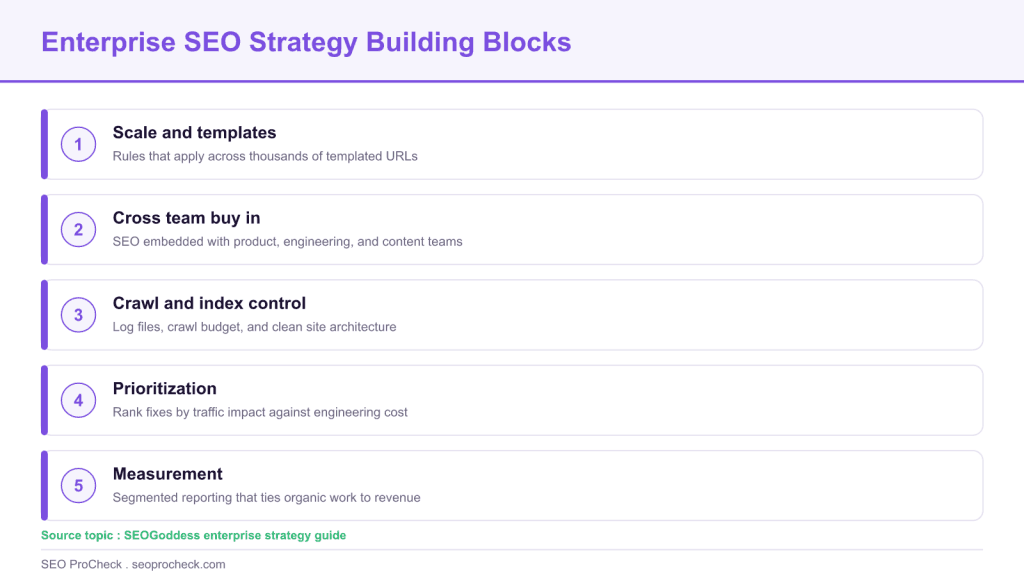The height and width of the screenshot is (576, 1024).
Task: Select the 'Scale and templates' heading
Action: pyautogui.click(x=194, y=133)
